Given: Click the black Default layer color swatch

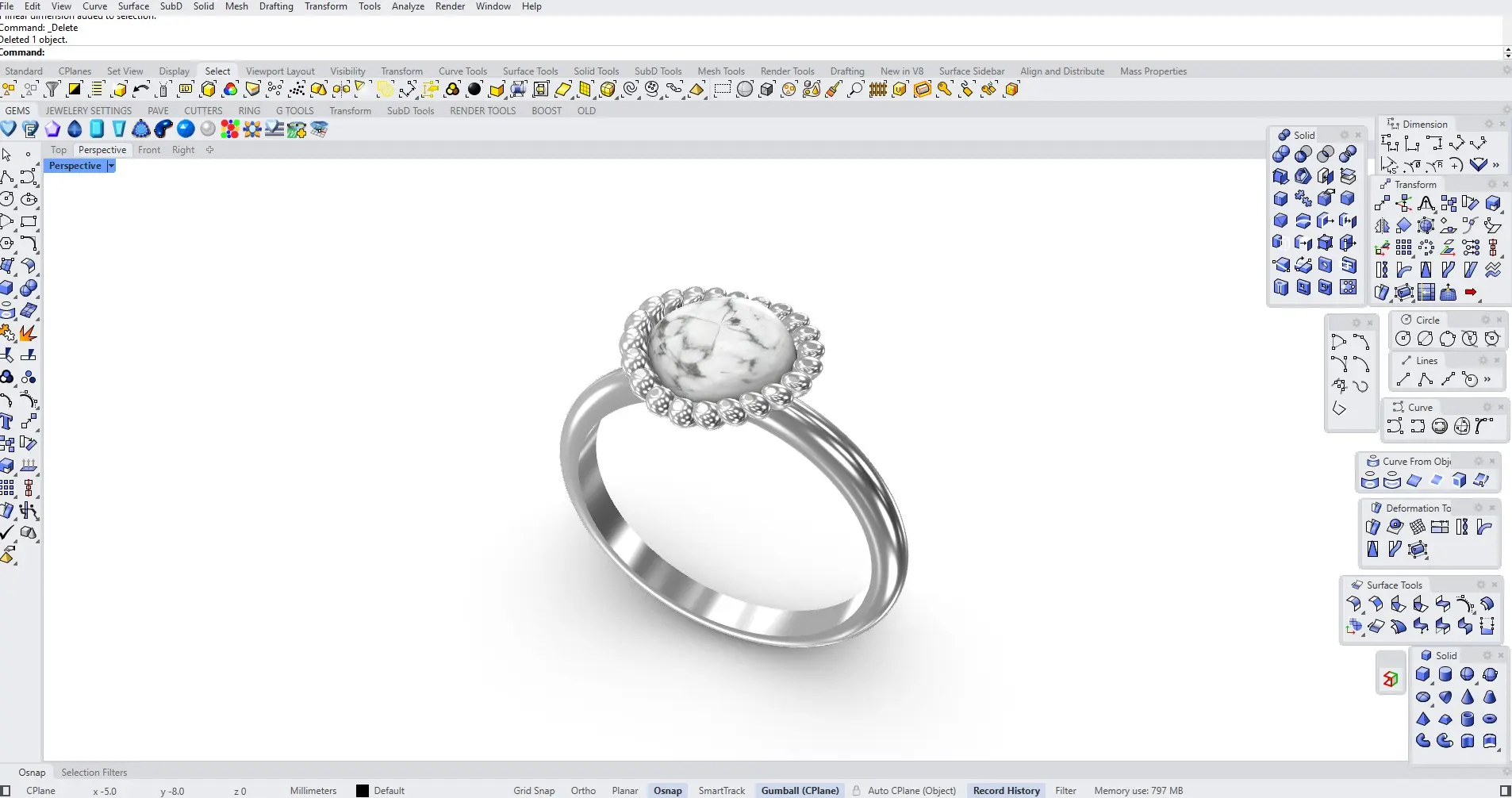Looking at the screenshot, I should pos(363,791).
